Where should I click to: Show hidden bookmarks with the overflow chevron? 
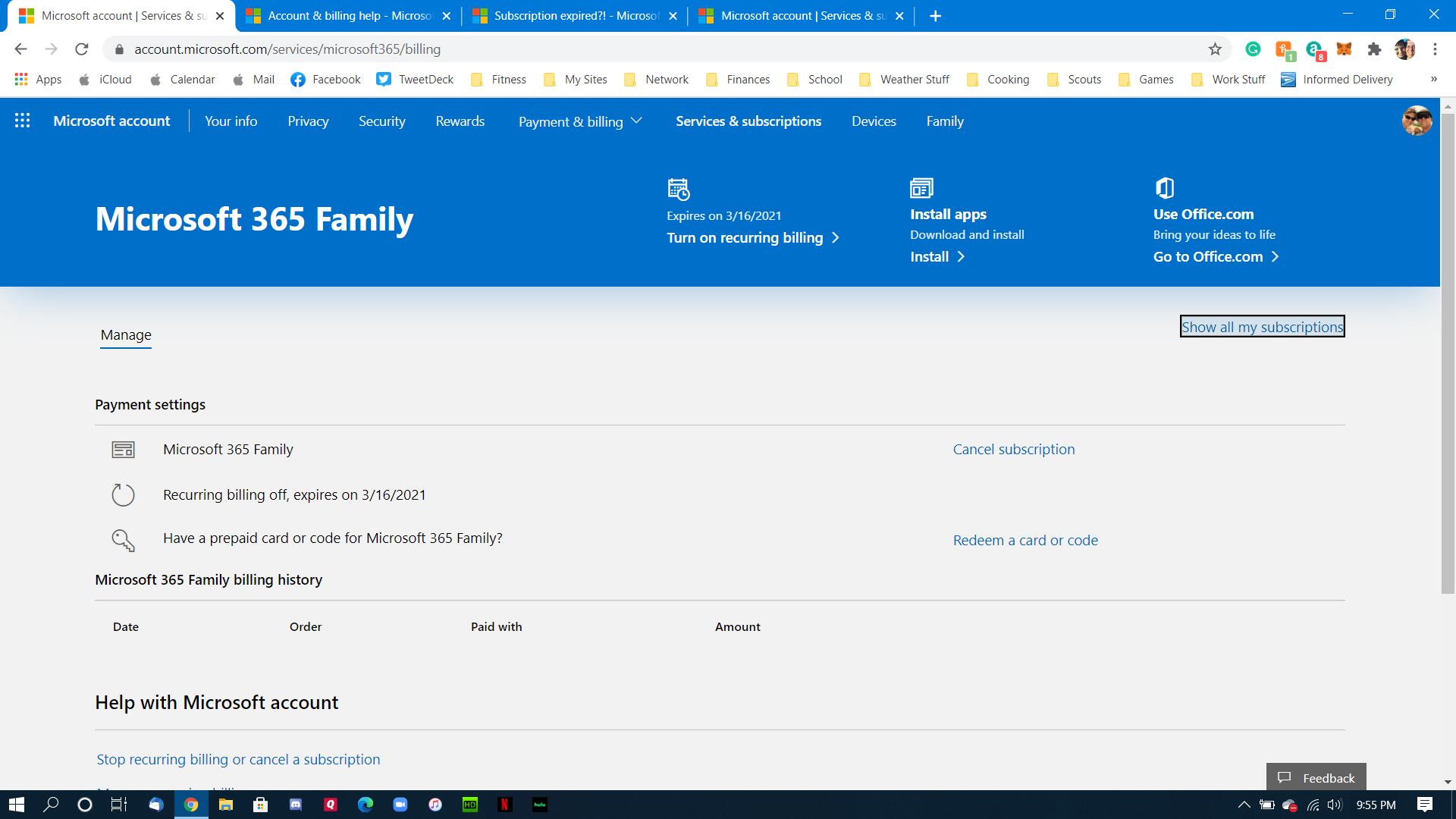coord(1433,79)
